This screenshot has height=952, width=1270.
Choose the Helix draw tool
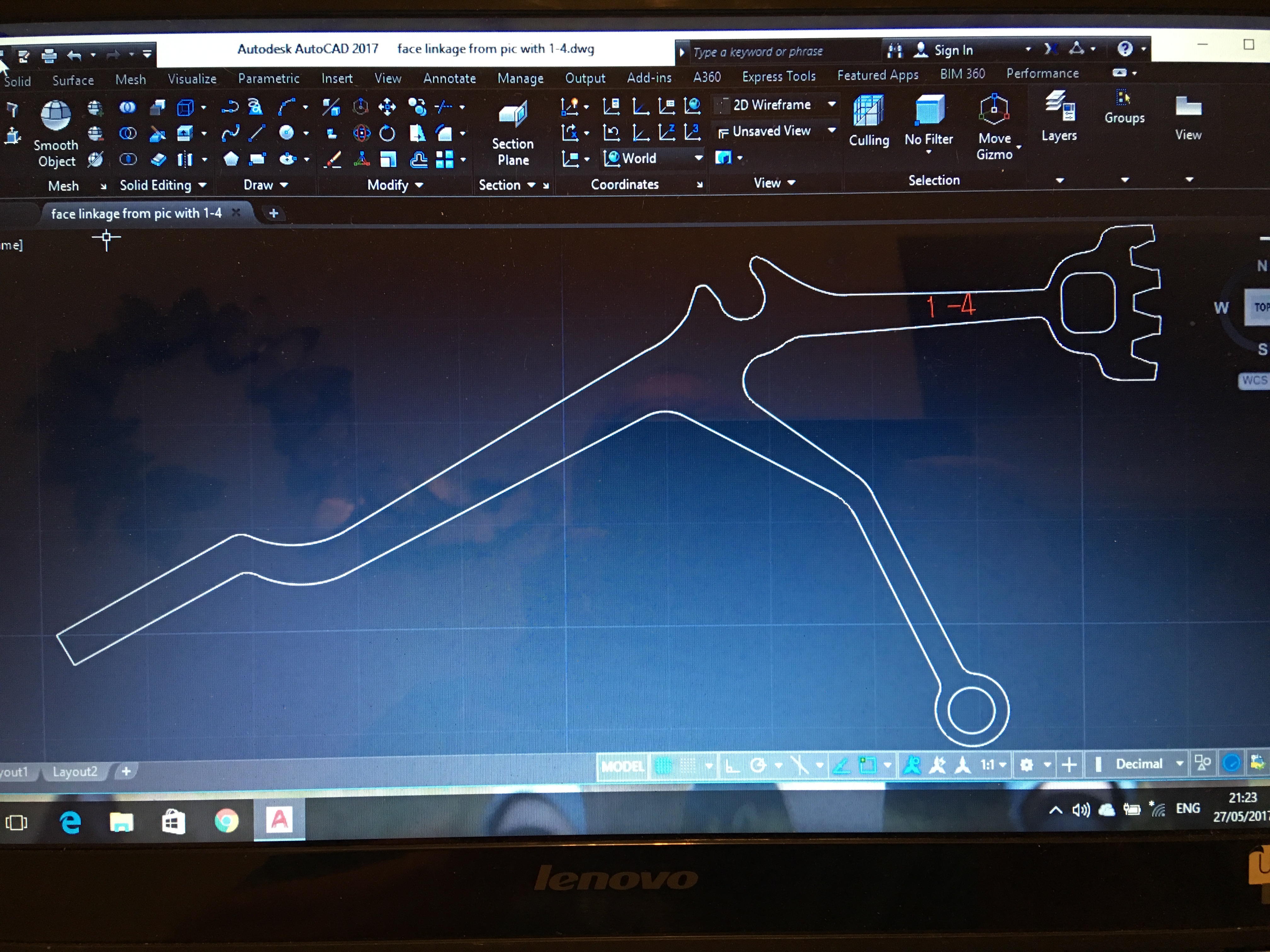[255, 107]
